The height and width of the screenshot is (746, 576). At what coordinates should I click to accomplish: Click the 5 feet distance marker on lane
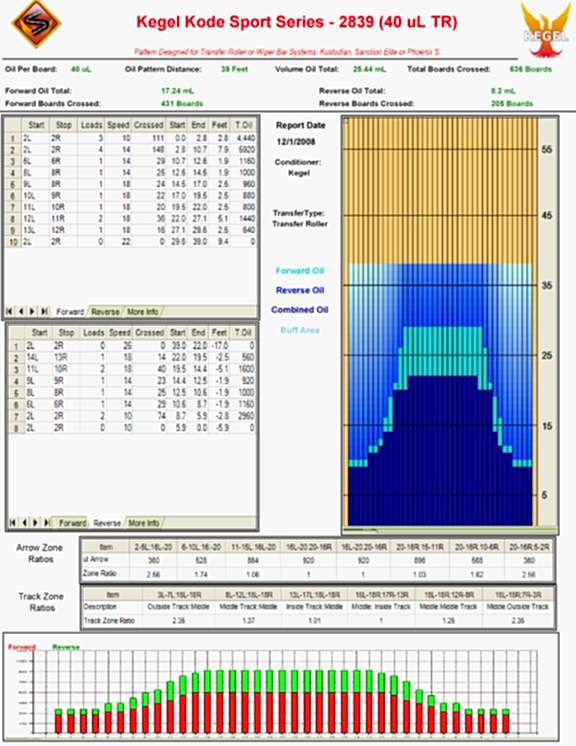tap(545, 495)
